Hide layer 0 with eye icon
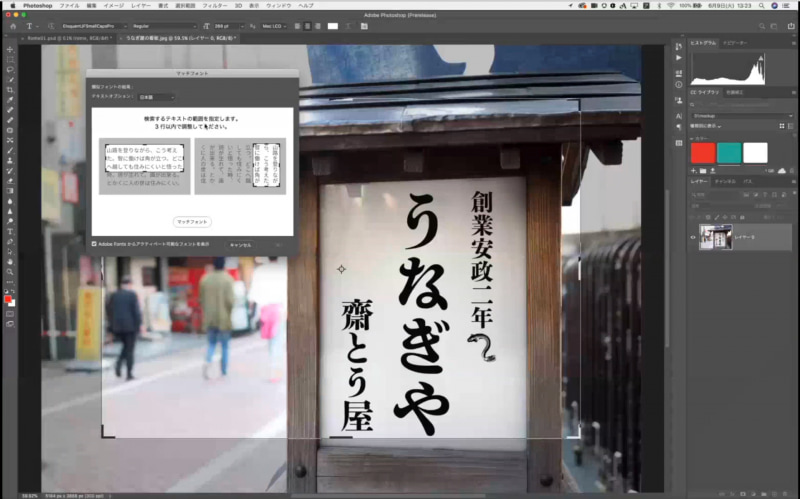This screenshot has width=800, height=499. coord(693,237)
